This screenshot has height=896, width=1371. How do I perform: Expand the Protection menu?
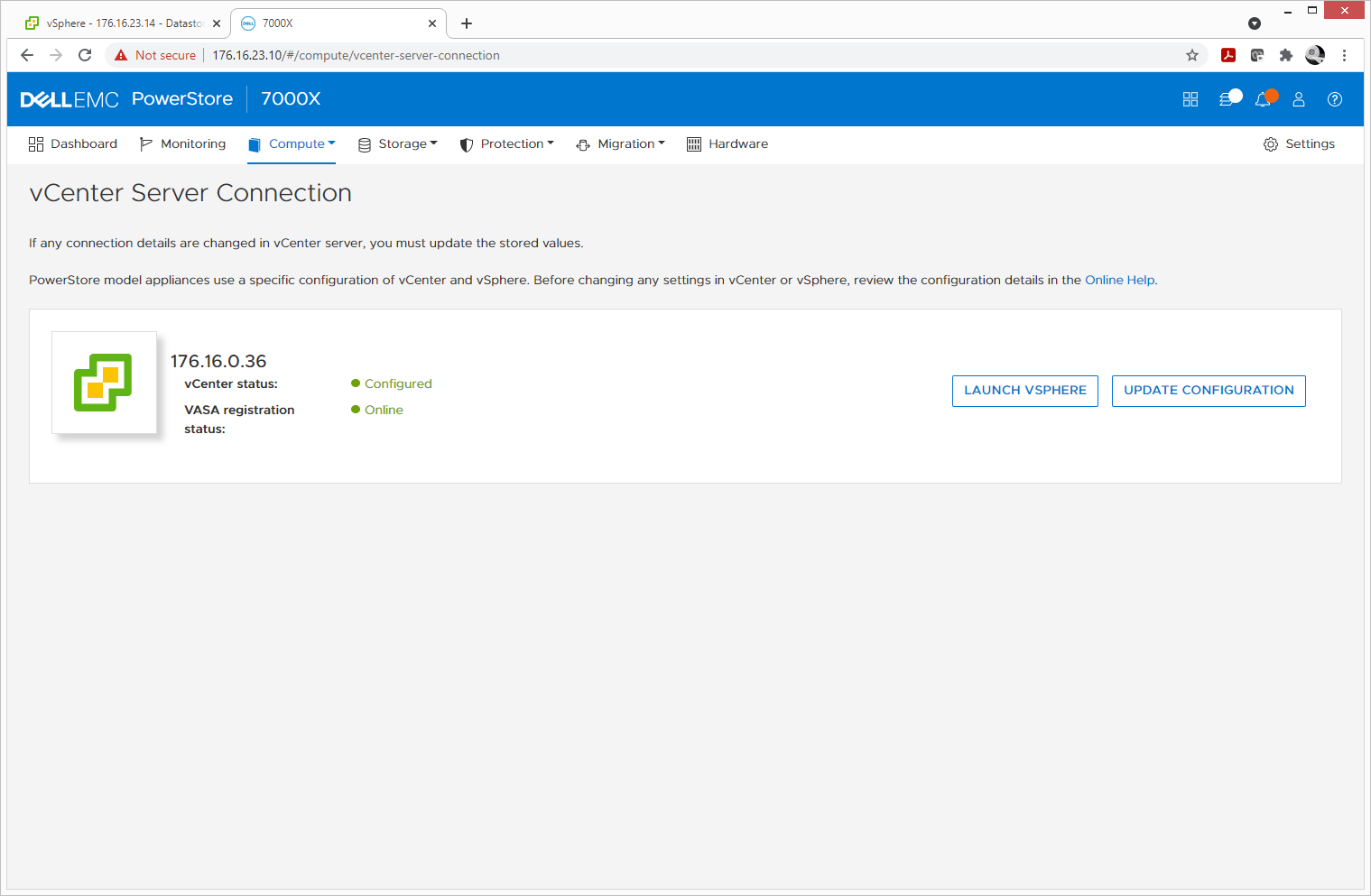tap(507, 144)
